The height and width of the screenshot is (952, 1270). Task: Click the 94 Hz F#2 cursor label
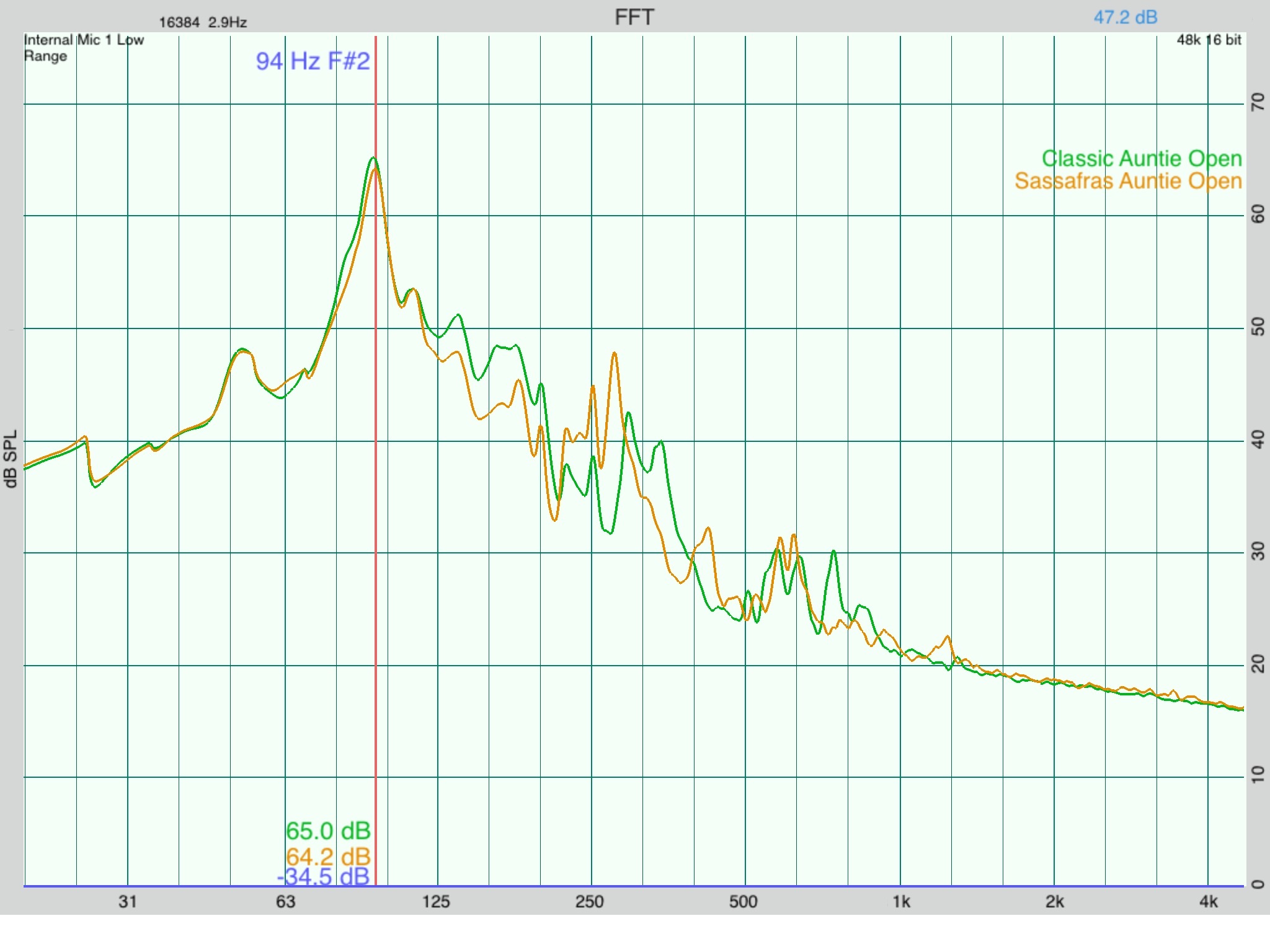pyautogui.click(x=313, y=61)
